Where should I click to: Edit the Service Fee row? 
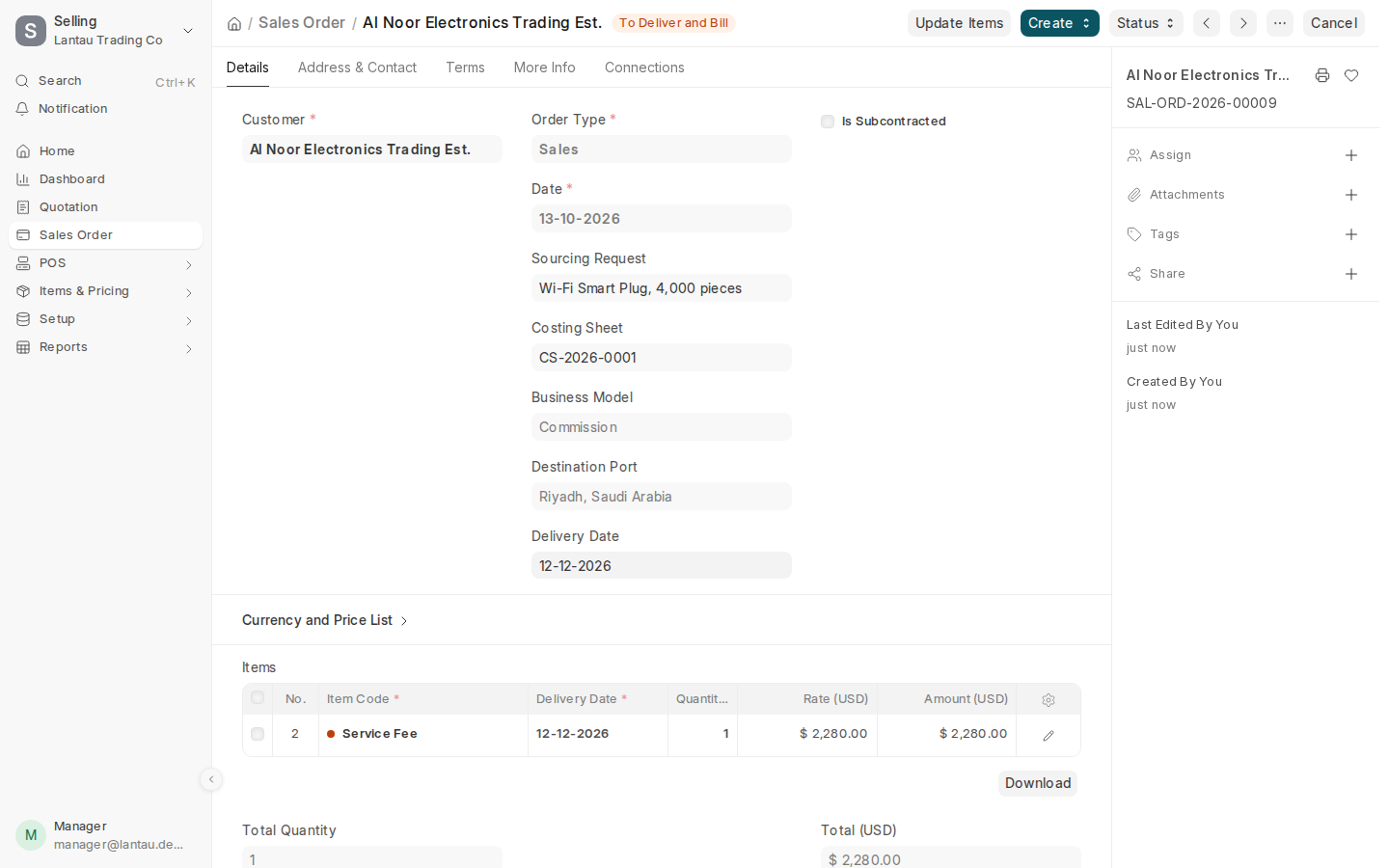click(1049, 735)
